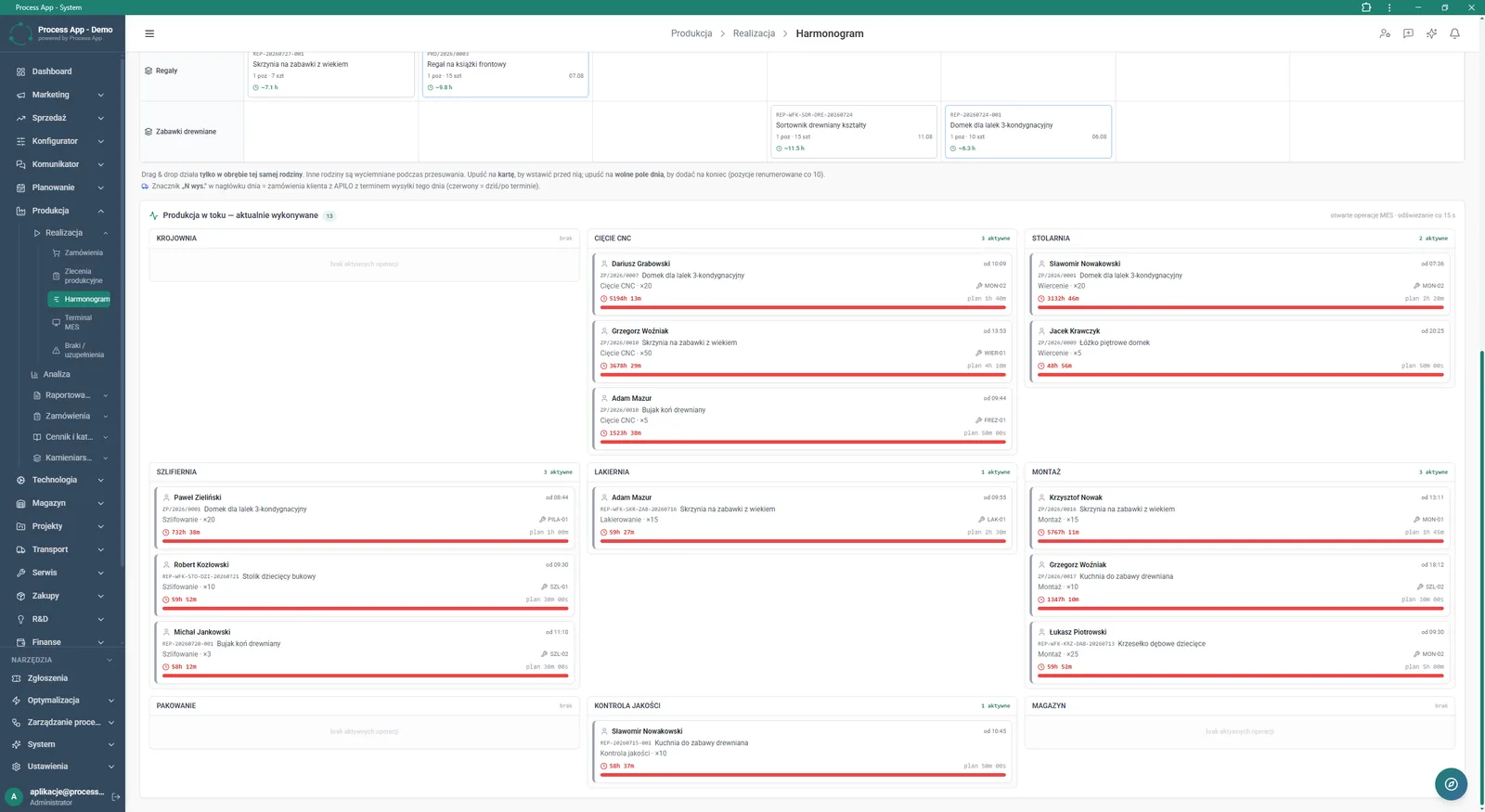Click the Sprzedaż trend icon

(20, 118)
